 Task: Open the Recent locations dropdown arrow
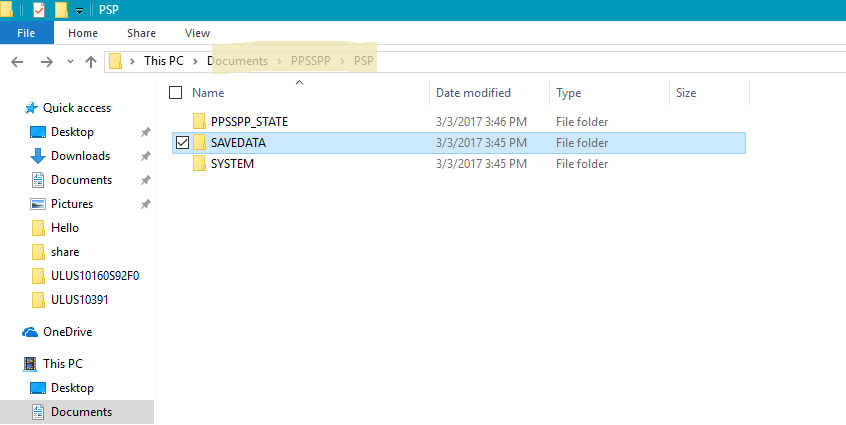click(x=70, y=62)
